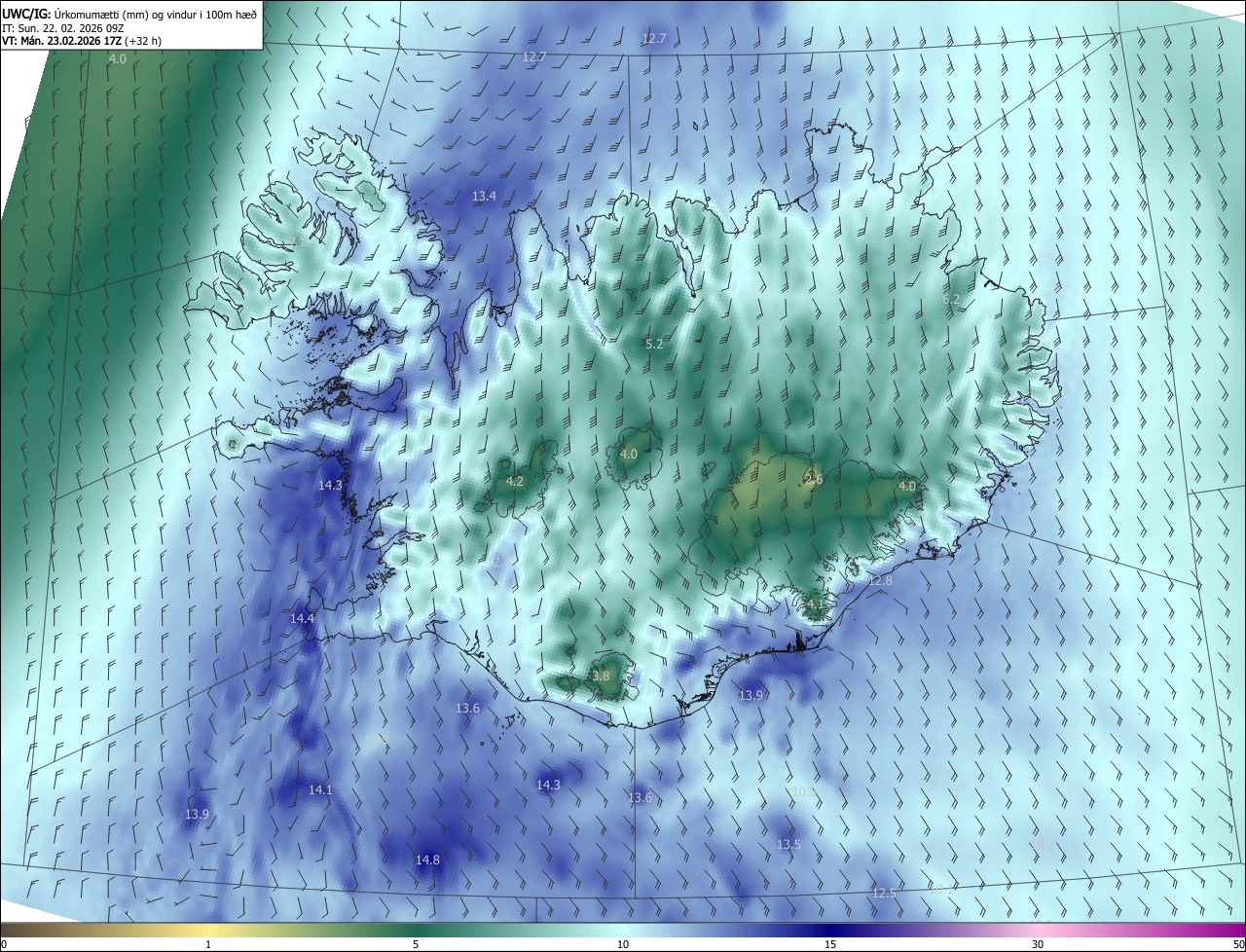Click the 12.8 value label on the map
This screenshot has height=952, width=1246.
click(x=880, y=581)
